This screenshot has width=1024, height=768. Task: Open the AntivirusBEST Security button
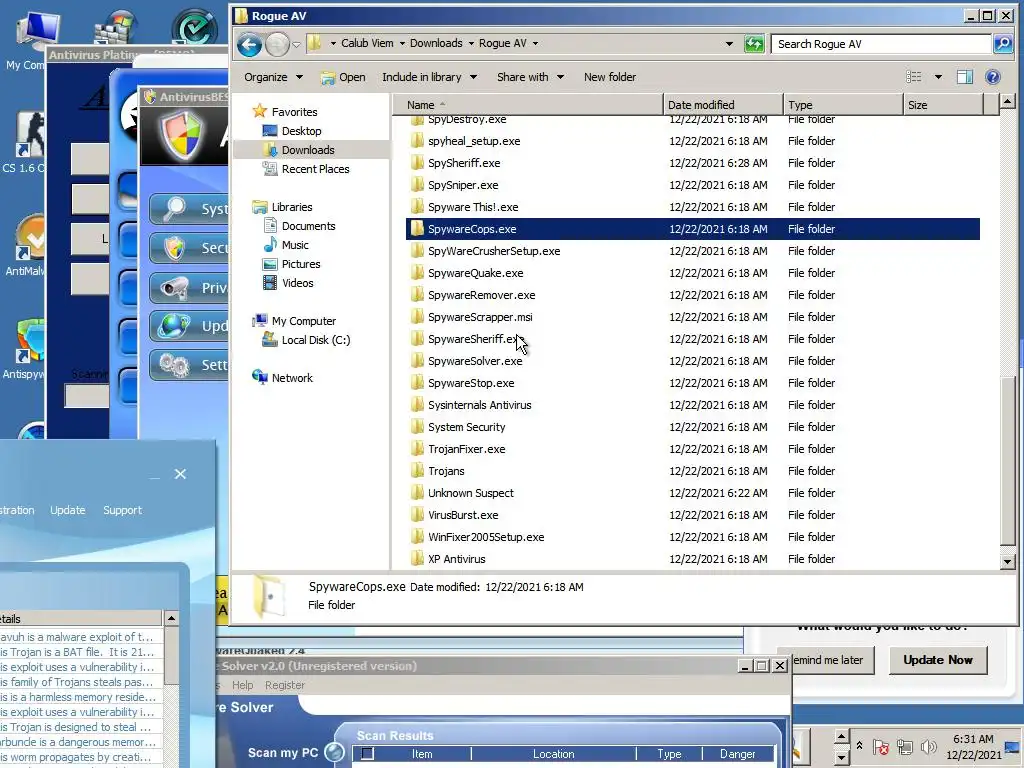tap(189, 248)
